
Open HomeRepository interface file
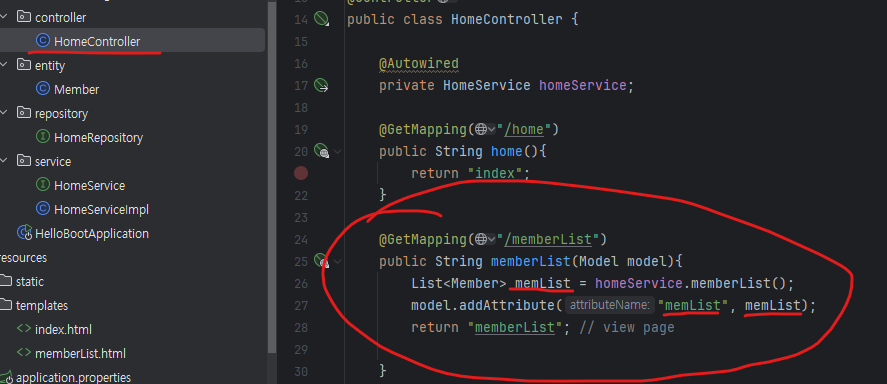click(x=98, y=137)
